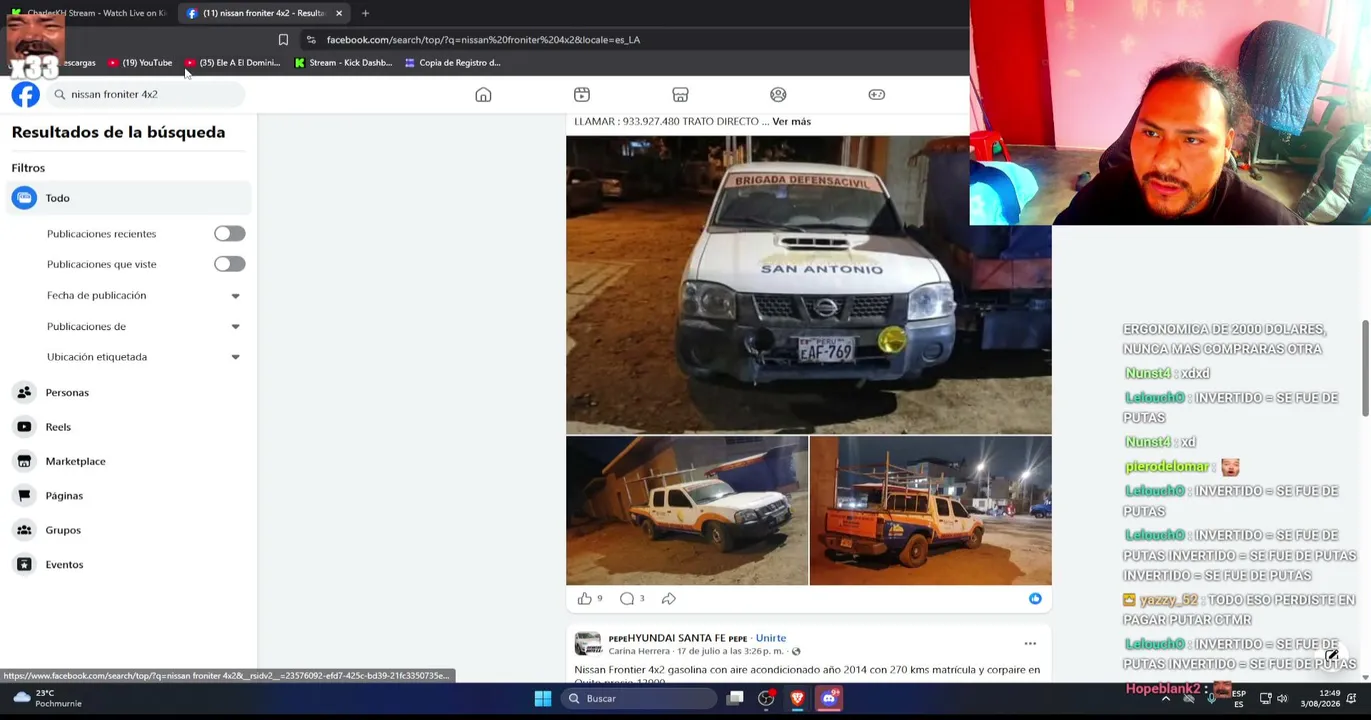The width and height of the screenshot is (1371, 720).
Task: Open the Gaming controller icon in top navigation
Action: click(x=877, y=94)
